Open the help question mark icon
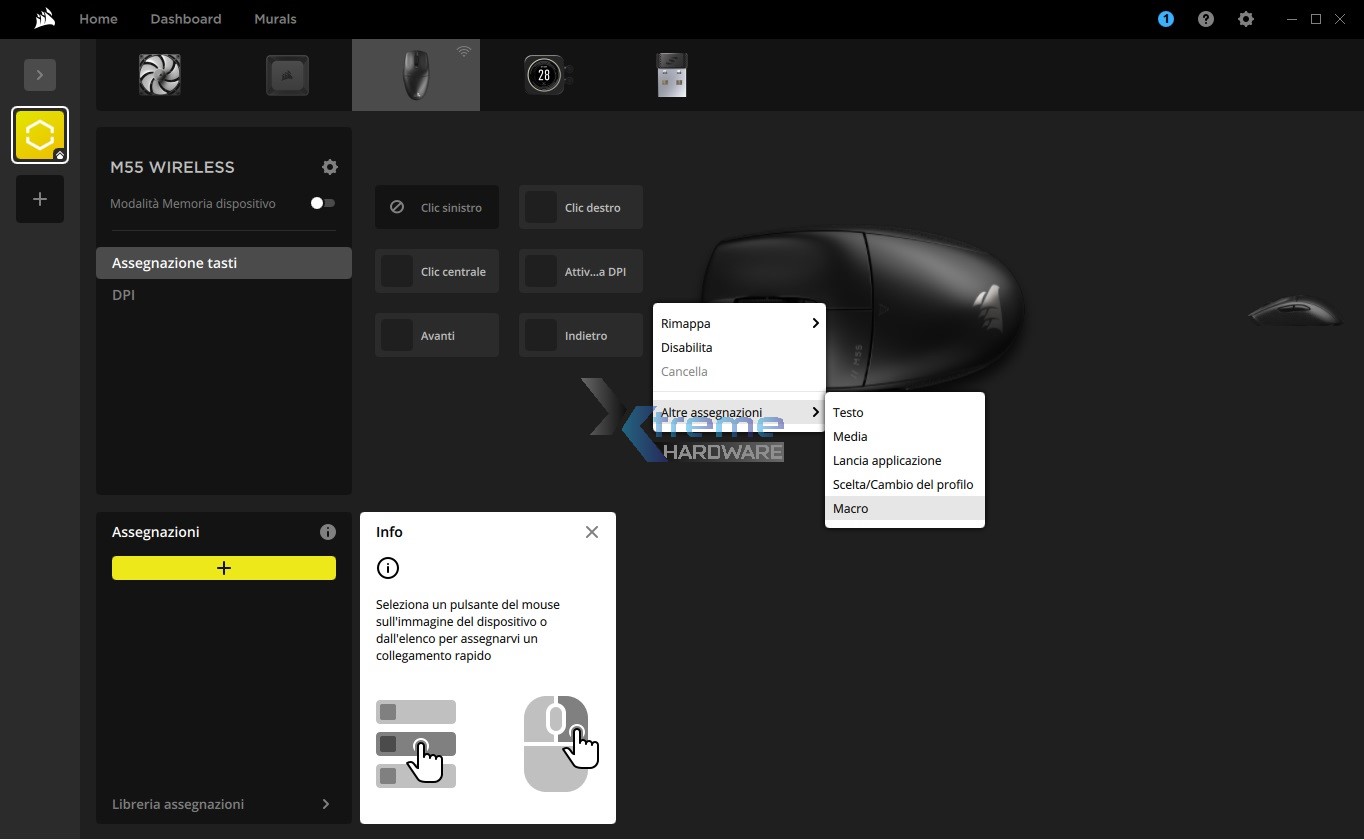The image size is (1364, 840). pyautogui.click(x=1206, y=19)
